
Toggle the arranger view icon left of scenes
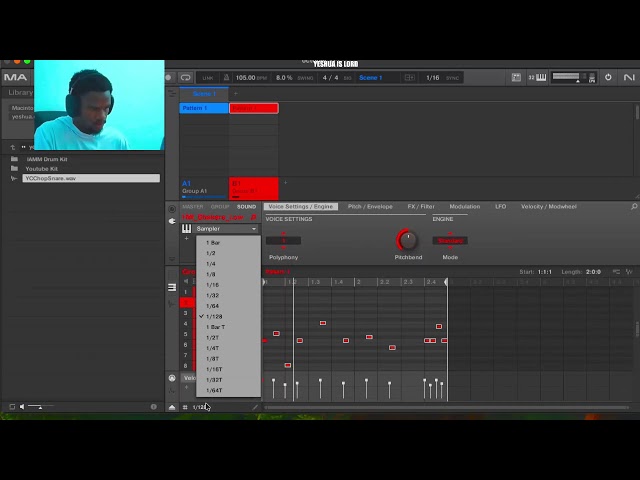[172, 94]
